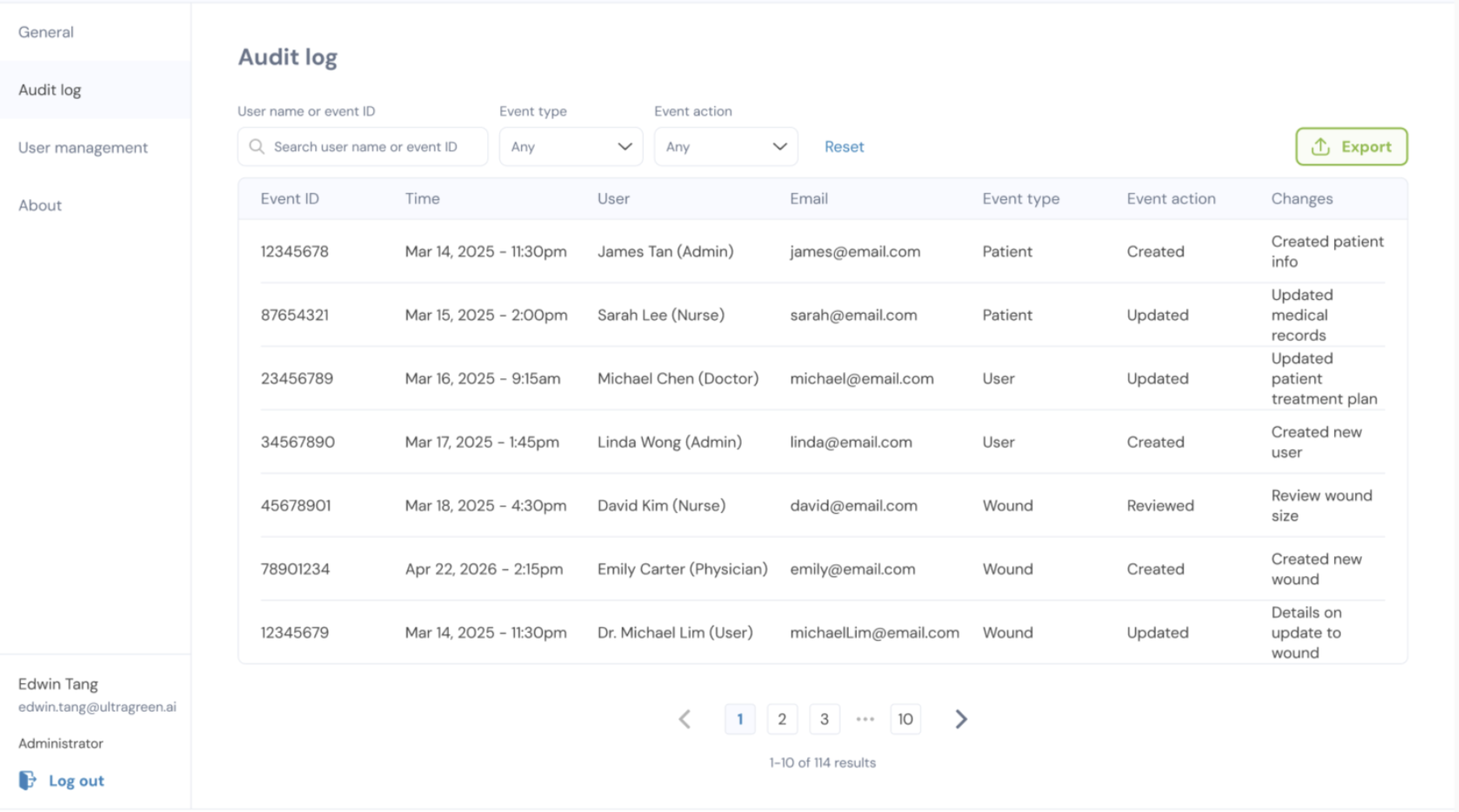This screenshot has width=1459, height=812.
Task: Click the ellipsis between pages 3 and 10
Action: tap(866, 719)
